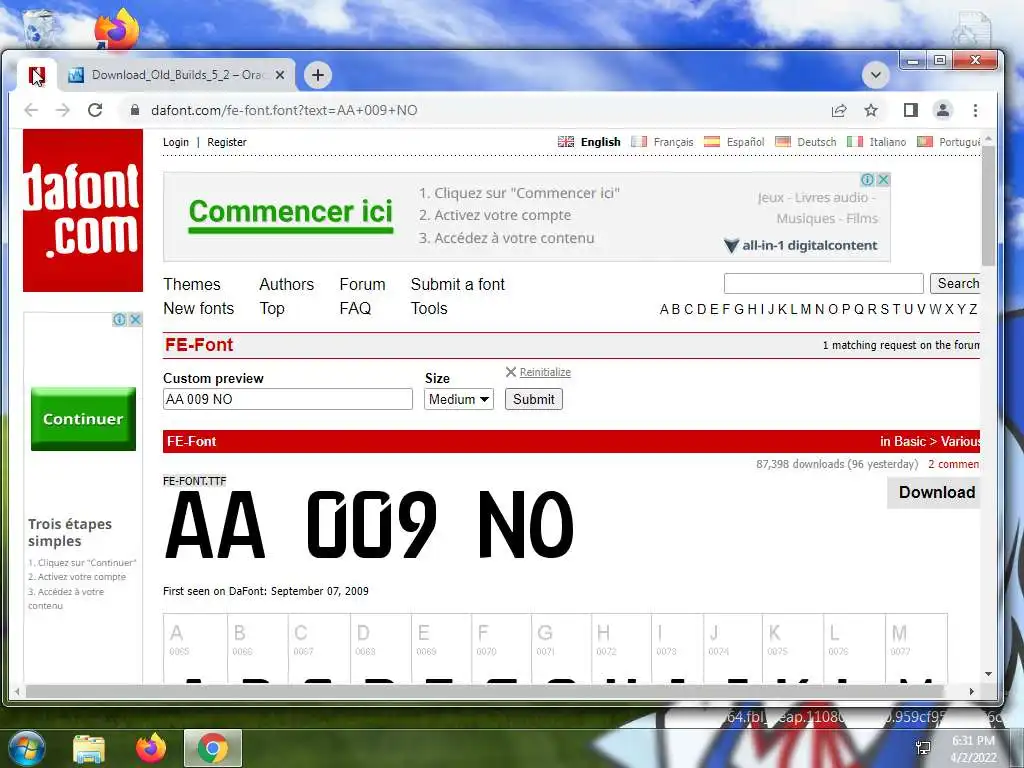Open the Themes menu
The width and height of the screenshot is (1024, 768).
coord(192,284)
